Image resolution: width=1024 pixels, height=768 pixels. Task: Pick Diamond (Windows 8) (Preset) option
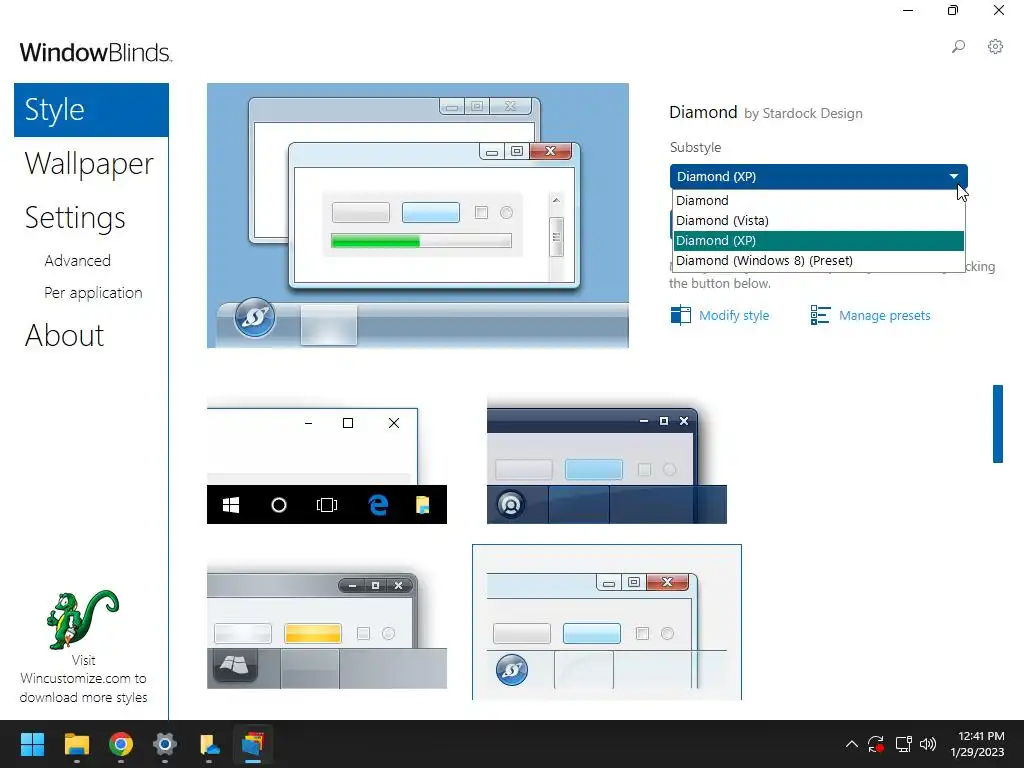pos(818,261)
